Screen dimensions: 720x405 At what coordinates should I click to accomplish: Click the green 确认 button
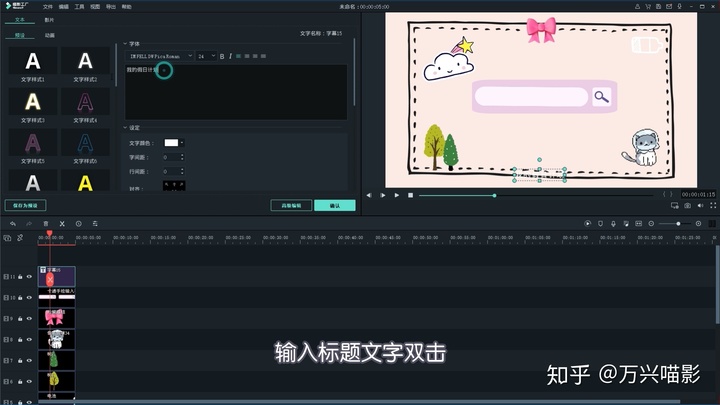335,205
